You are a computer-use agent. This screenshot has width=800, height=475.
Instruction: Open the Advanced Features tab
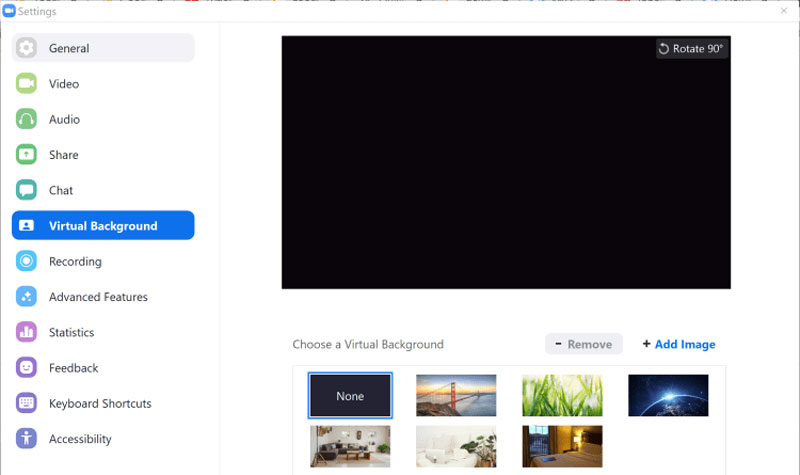(98, 297)
